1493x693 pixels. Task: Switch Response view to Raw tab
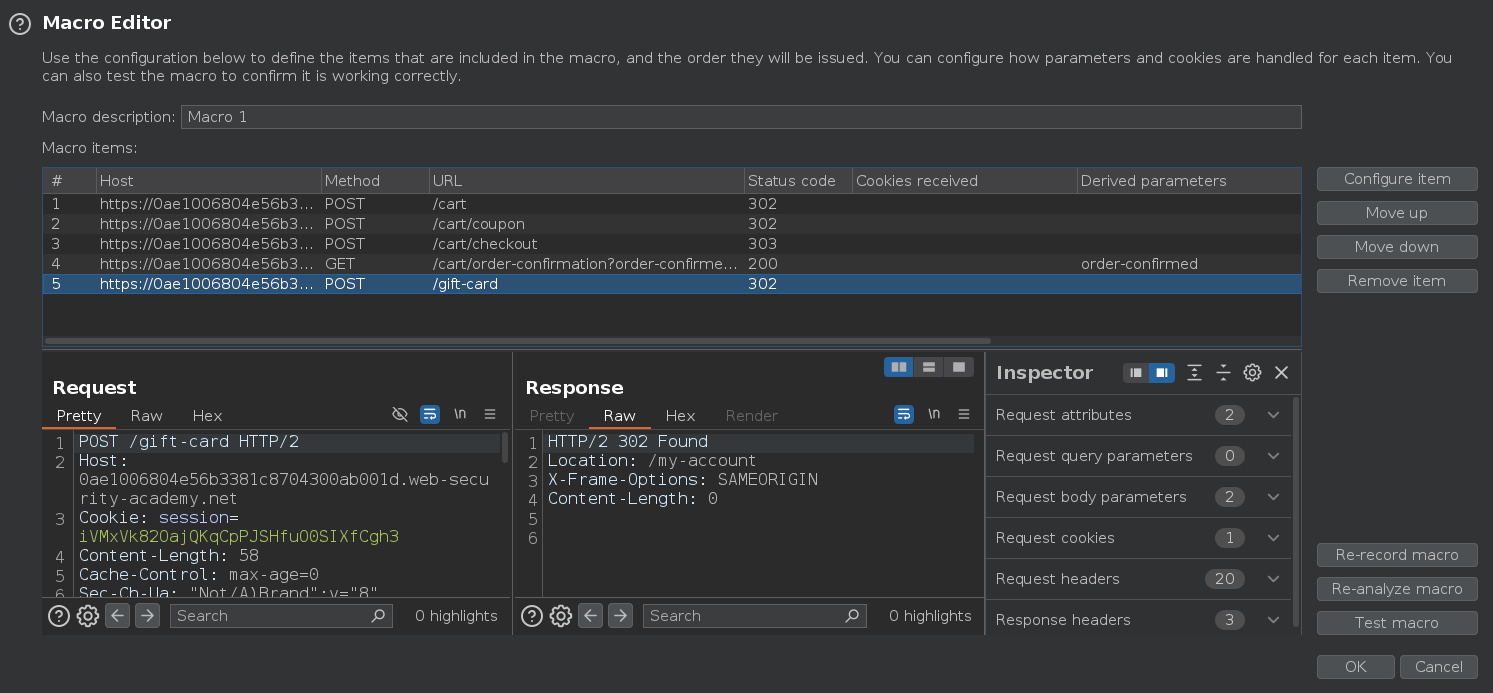tap(619, 416)
